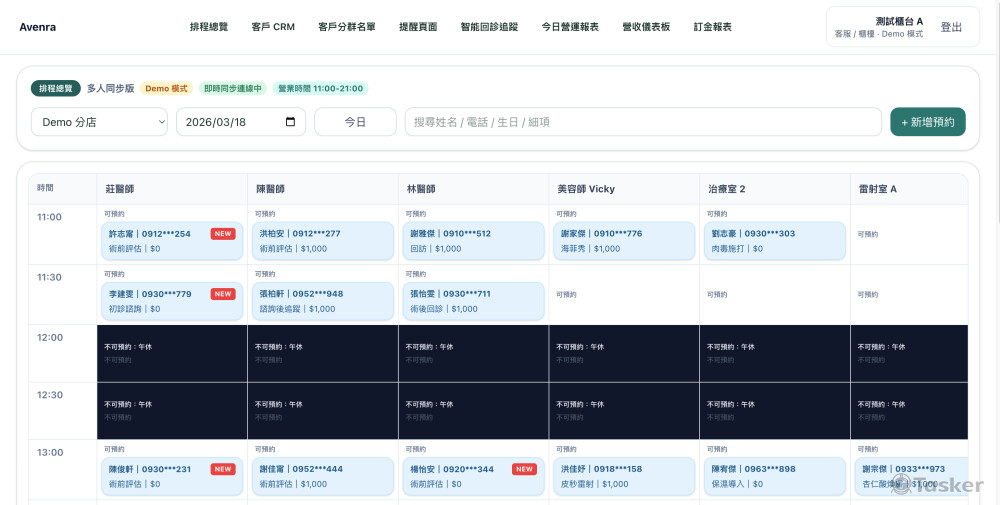The image size is (1000, 505).
Task: Go to 今日營運報表 page
Action: click(570, 27)
